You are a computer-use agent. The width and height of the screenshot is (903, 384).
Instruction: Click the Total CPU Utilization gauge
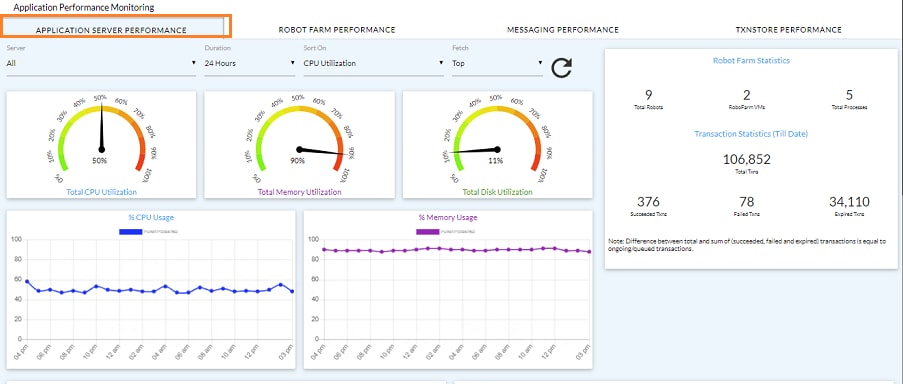pos(101,138)
